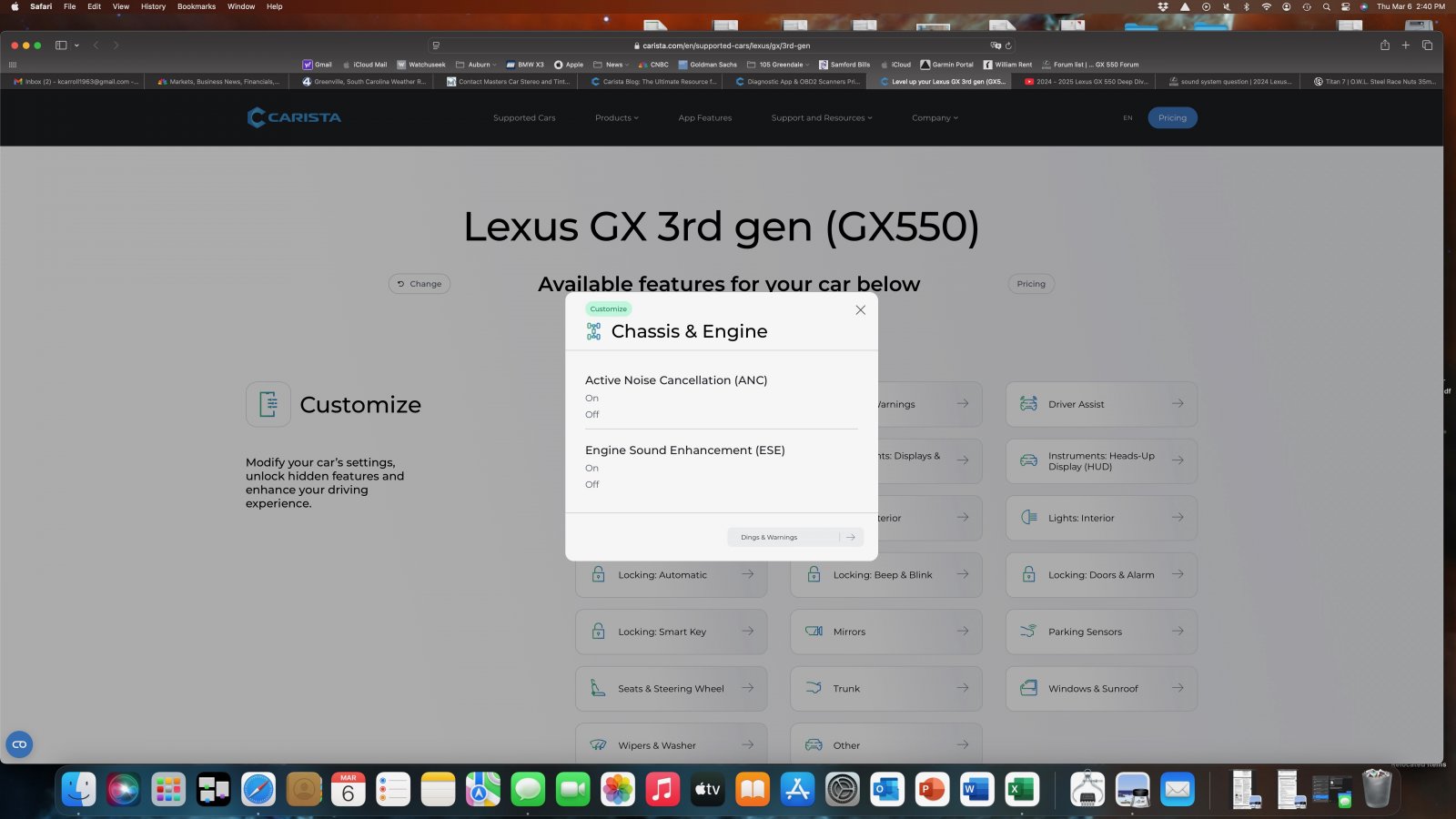The height and width of the screenshot is (819, 1456).
Task: Go back in Safari history
Action: [96, 45]
